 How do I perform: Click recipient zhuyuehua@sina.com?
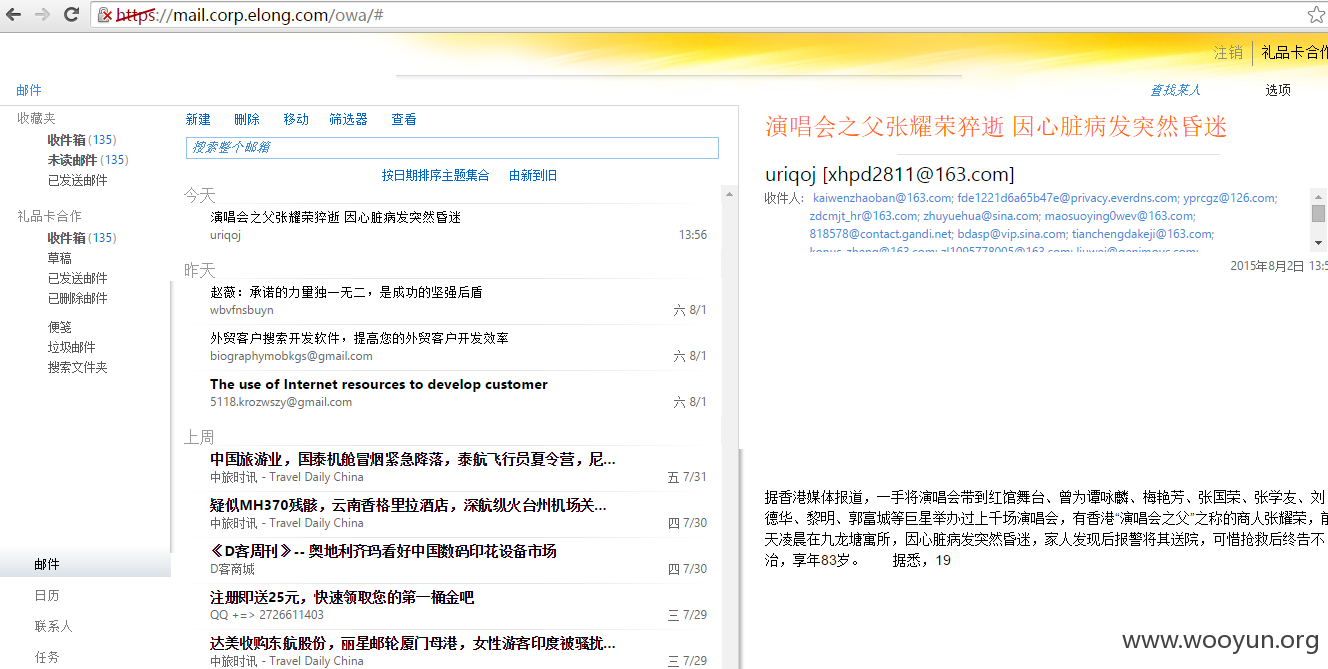[x=980, y=215]
